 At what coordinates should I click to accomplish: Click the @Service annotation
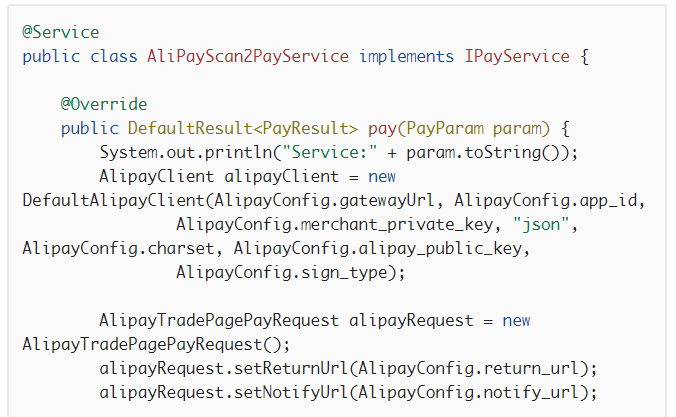pos(61,32)
